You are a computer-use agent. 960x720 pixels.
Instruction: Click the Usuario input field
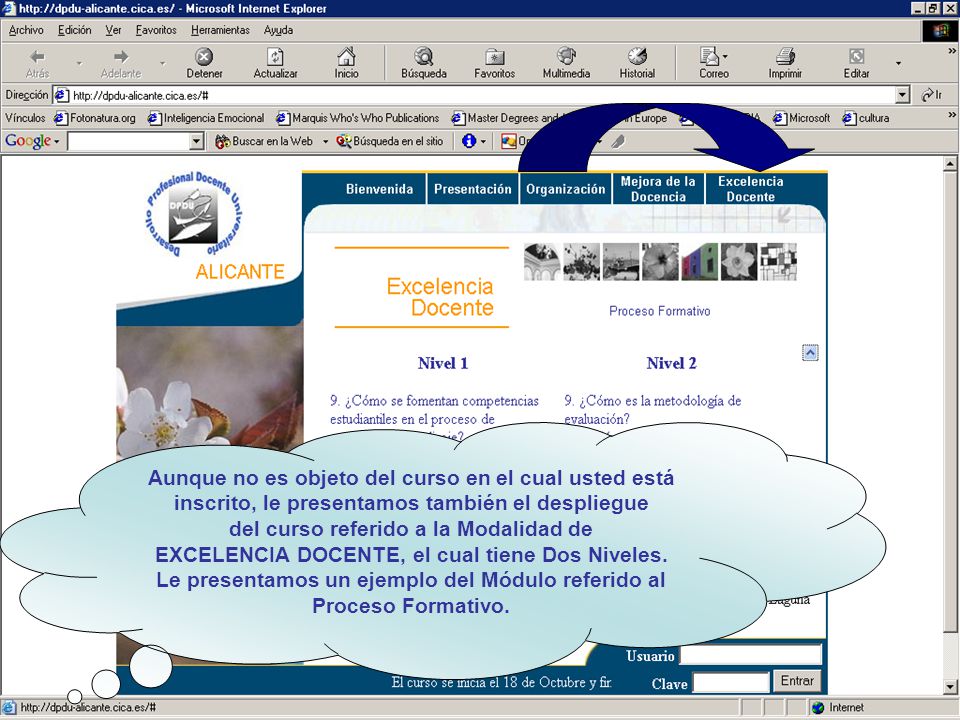pyautogui.click(x=751, y=654)
